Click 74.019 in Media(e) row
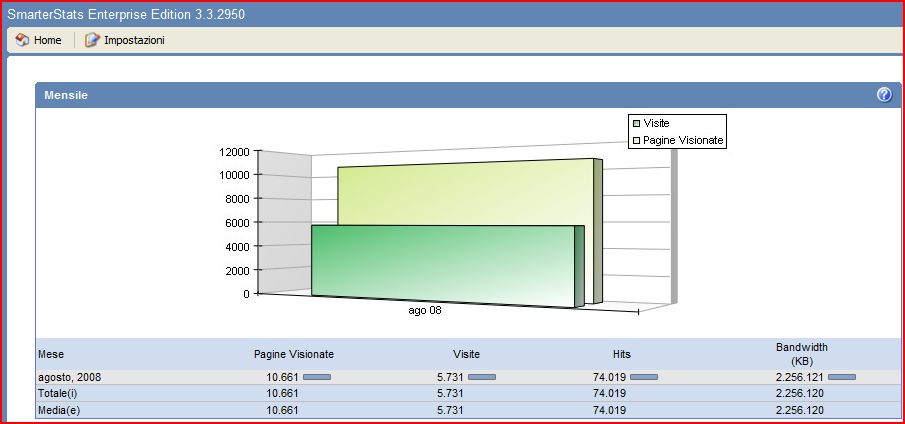Image resolution: width=905 pixels, height=424 pixels. (x=609, y=411)
